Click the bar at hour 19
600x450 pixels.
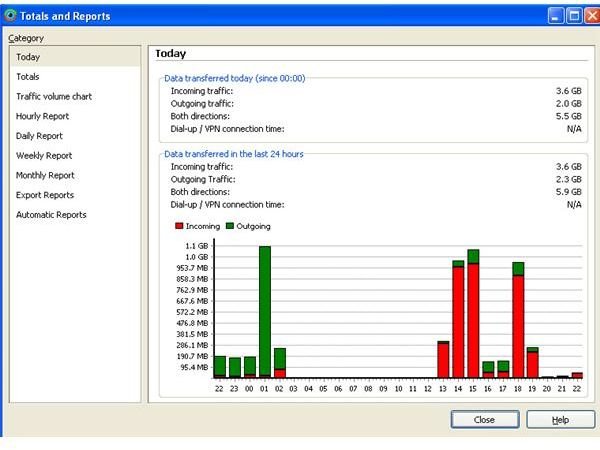tap(533, 363)
